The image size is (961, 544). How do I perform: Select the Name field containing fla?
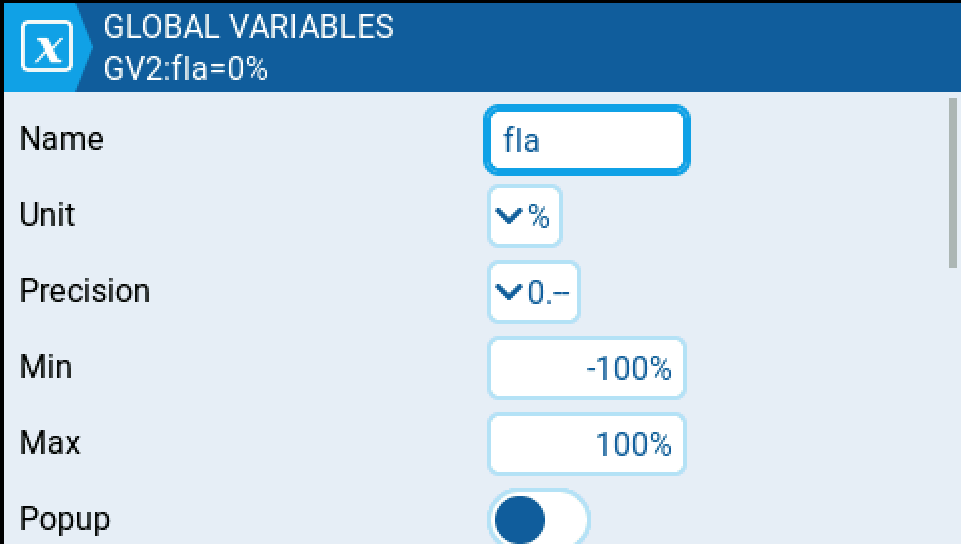click(x=586, y=140)
